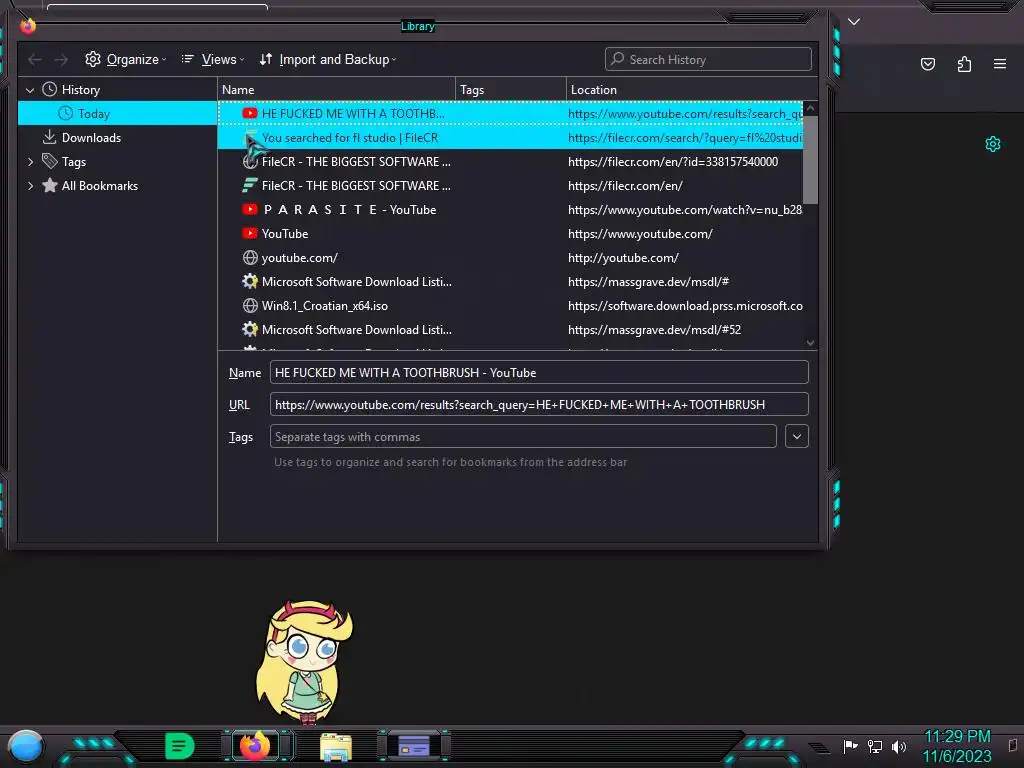Click the Tags input field
The width and height of the screenshot is (1024, 768).
522,436
